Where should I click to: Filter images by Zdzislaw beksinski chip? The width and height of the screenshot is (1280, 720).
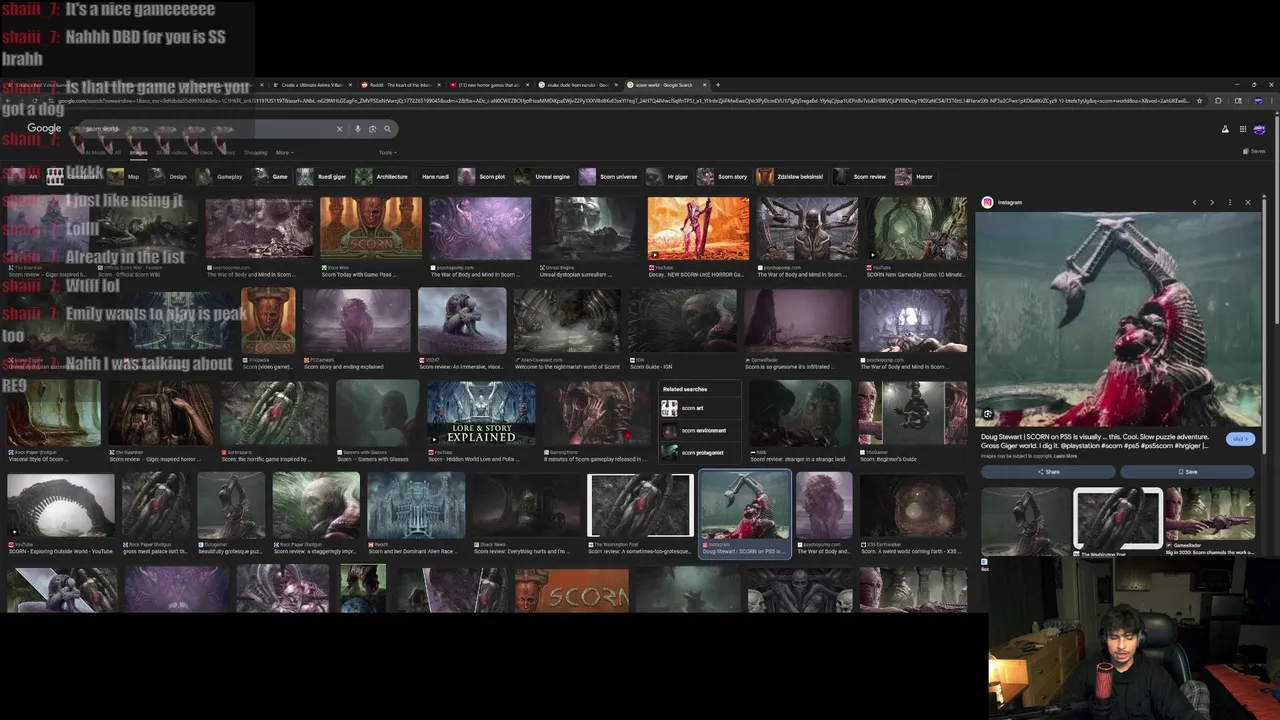click(x=791, y=177)
